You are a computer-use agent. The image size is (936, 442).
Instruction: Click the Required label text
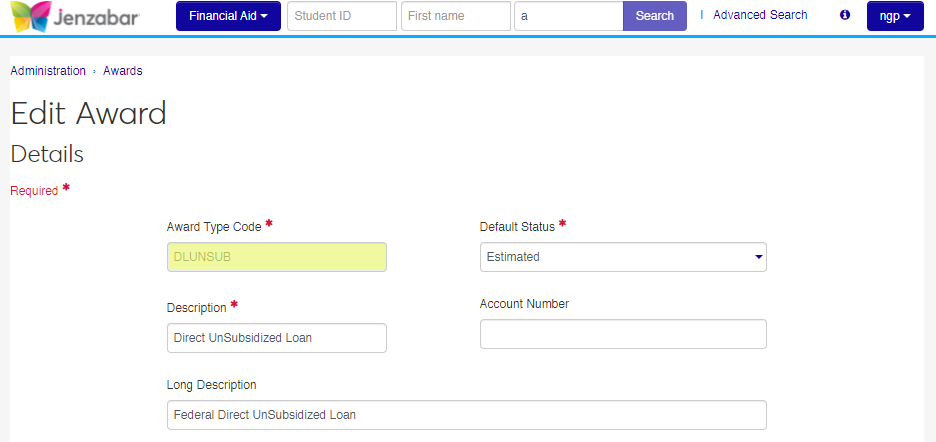tap(34, 191)
